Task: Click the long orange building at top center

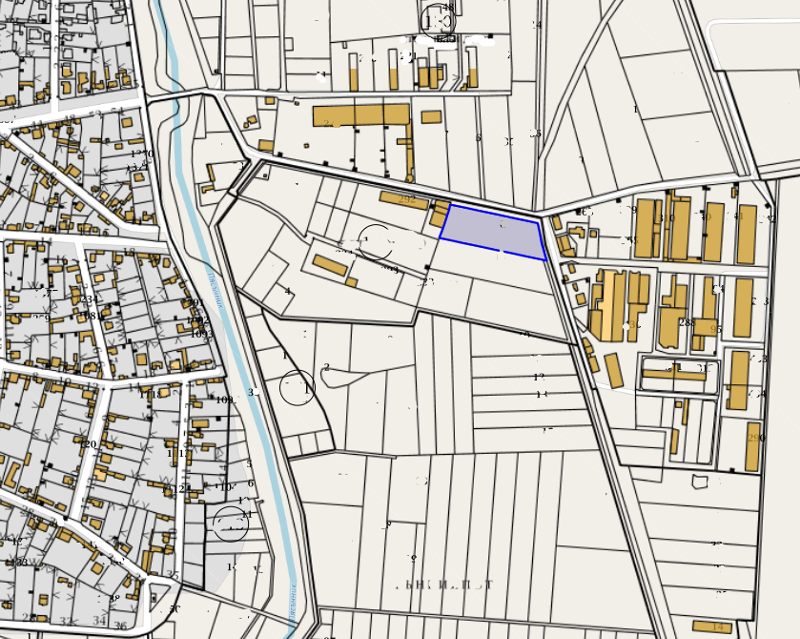Action: tap(361, 116)
